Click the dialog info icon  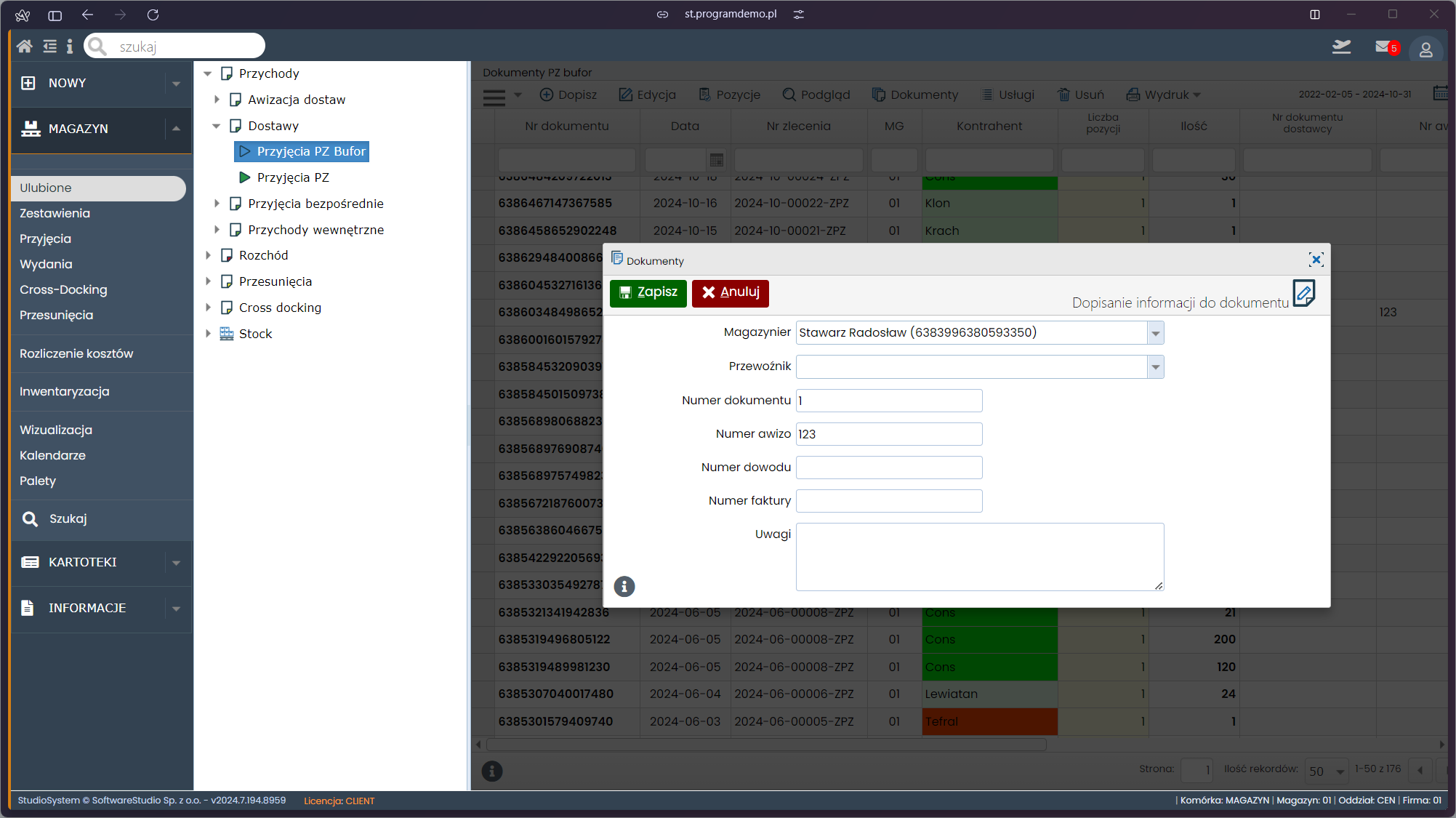click(624, 587)
